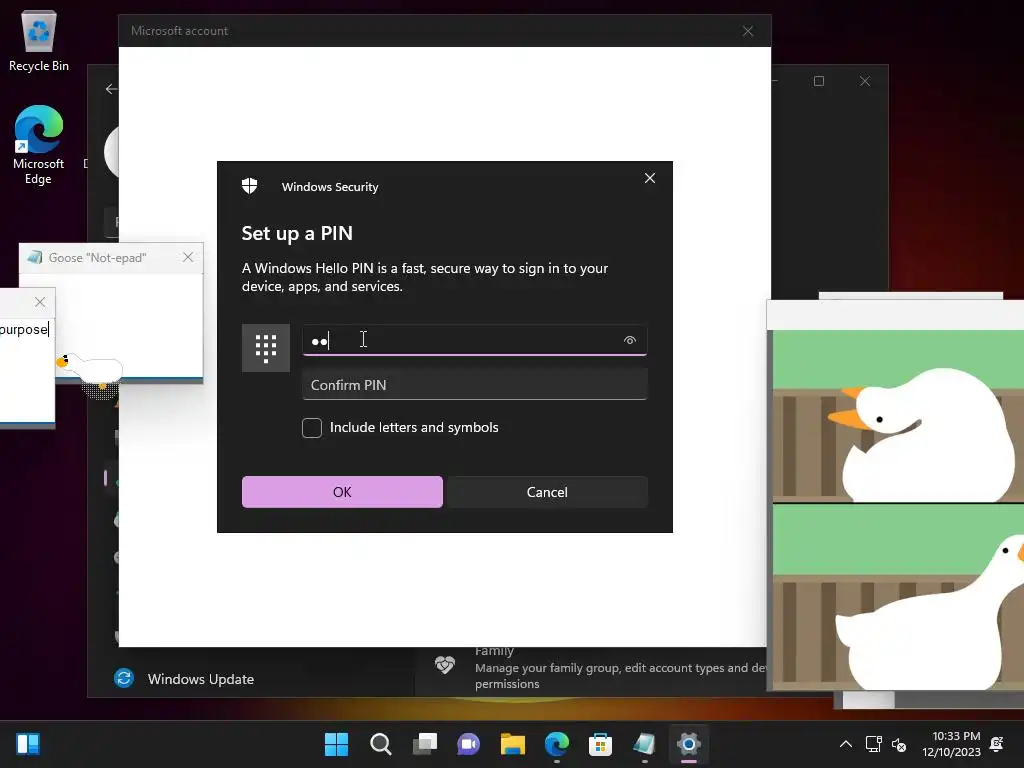Click the PIN keypad icon

(x=266, y=348)
